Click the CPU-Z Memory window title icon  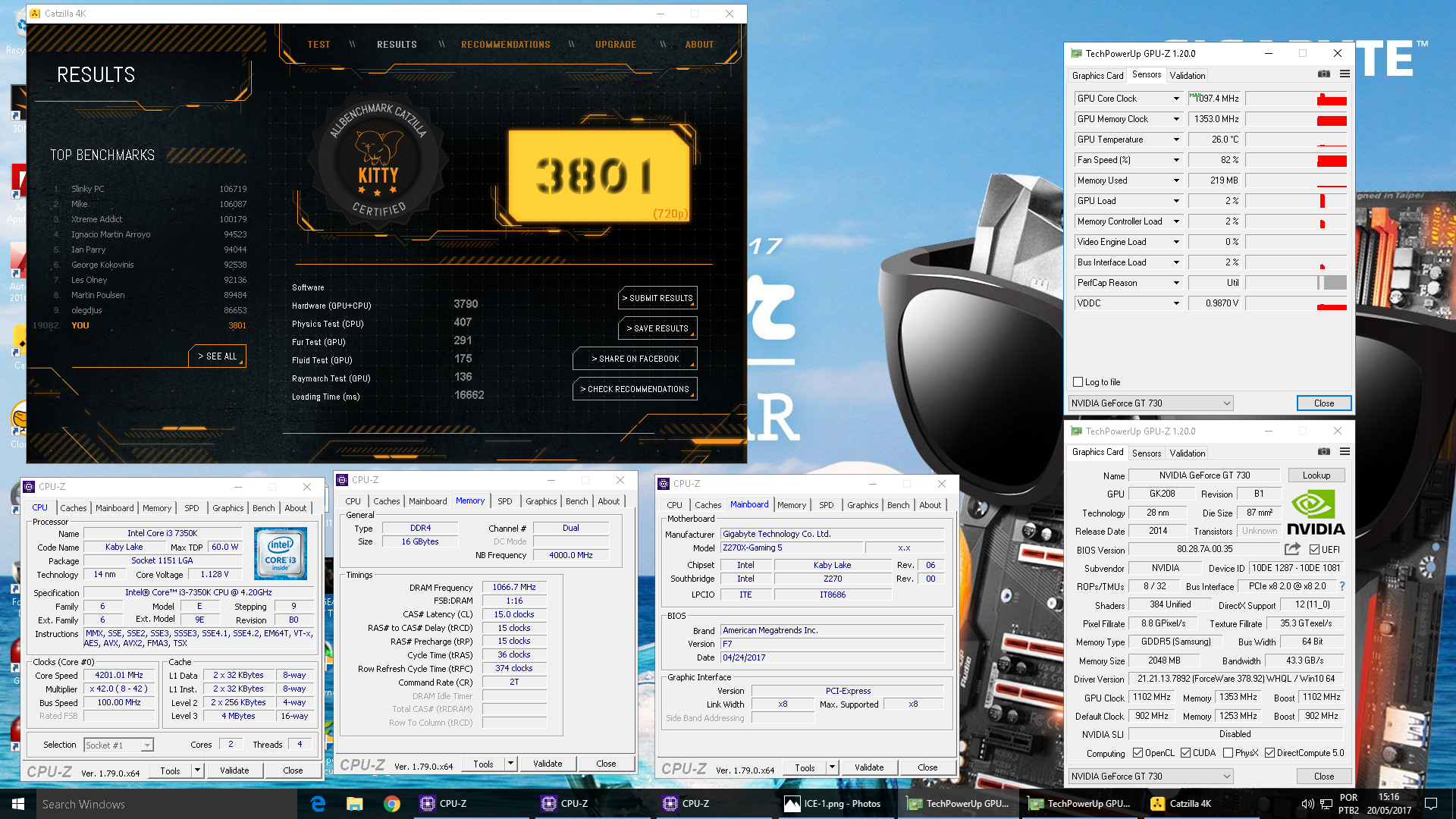click(342, 480)
